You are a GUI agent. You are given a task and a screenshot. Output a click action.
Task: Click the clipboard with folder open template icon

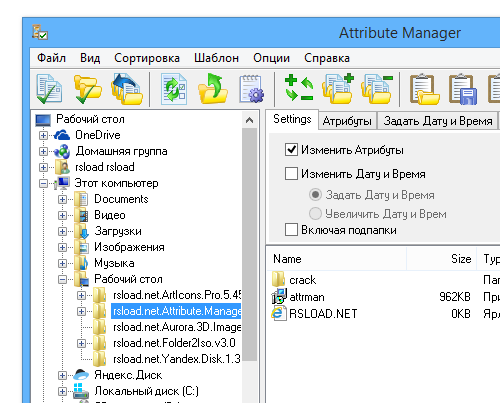(424, 89)
